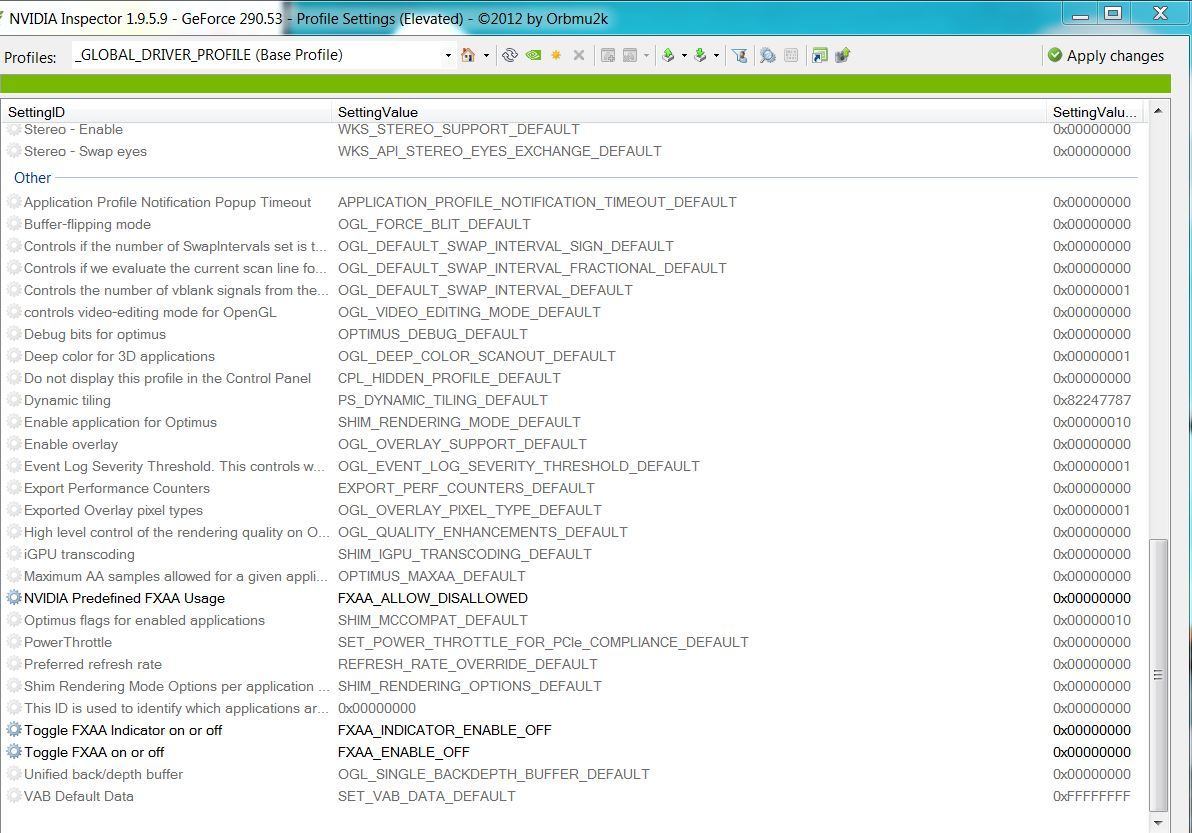Click the gear icon beside Toggle FXAA on or off

14,752
